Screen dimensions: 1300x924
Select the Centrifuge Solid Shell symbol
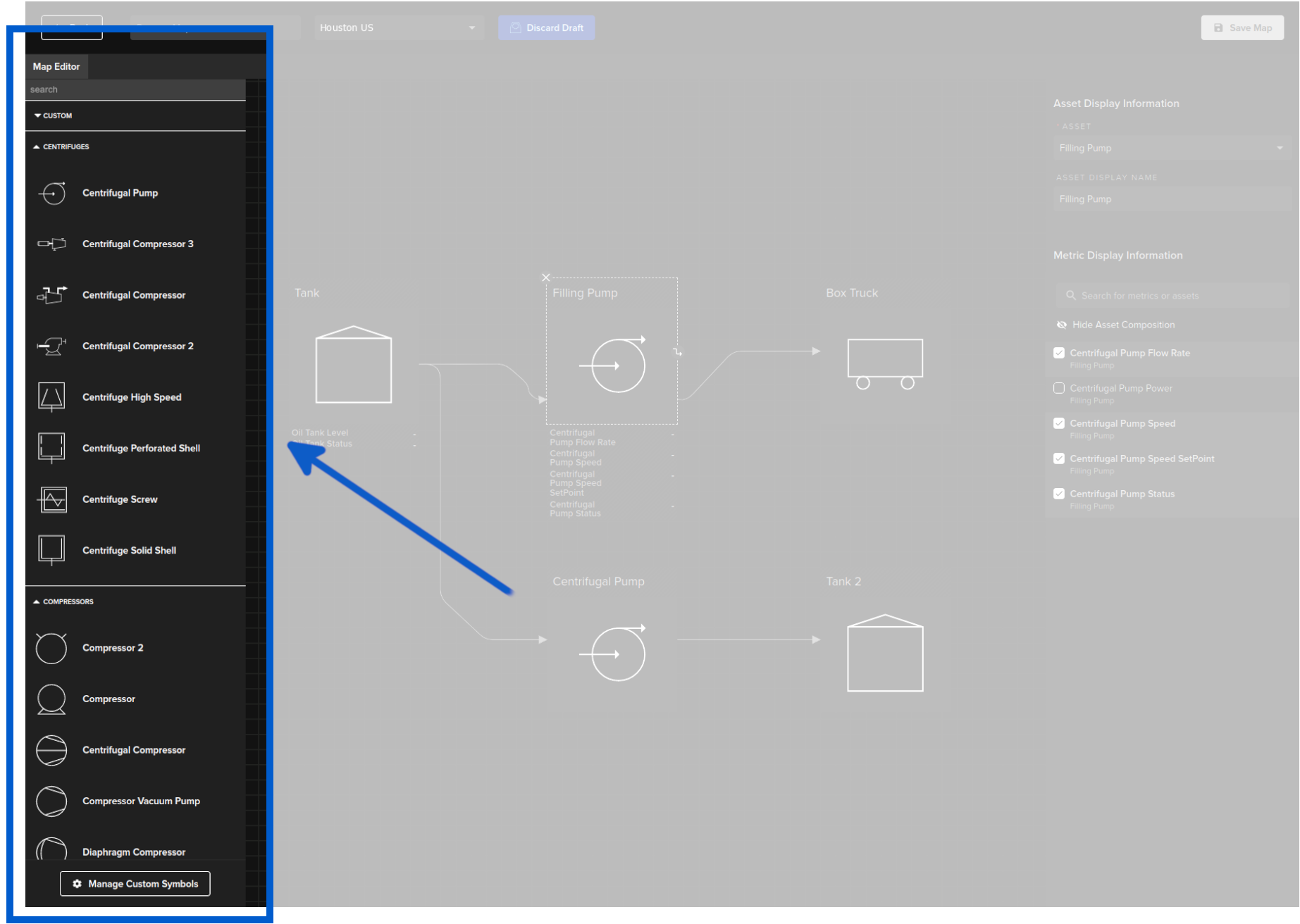(129, 550)
